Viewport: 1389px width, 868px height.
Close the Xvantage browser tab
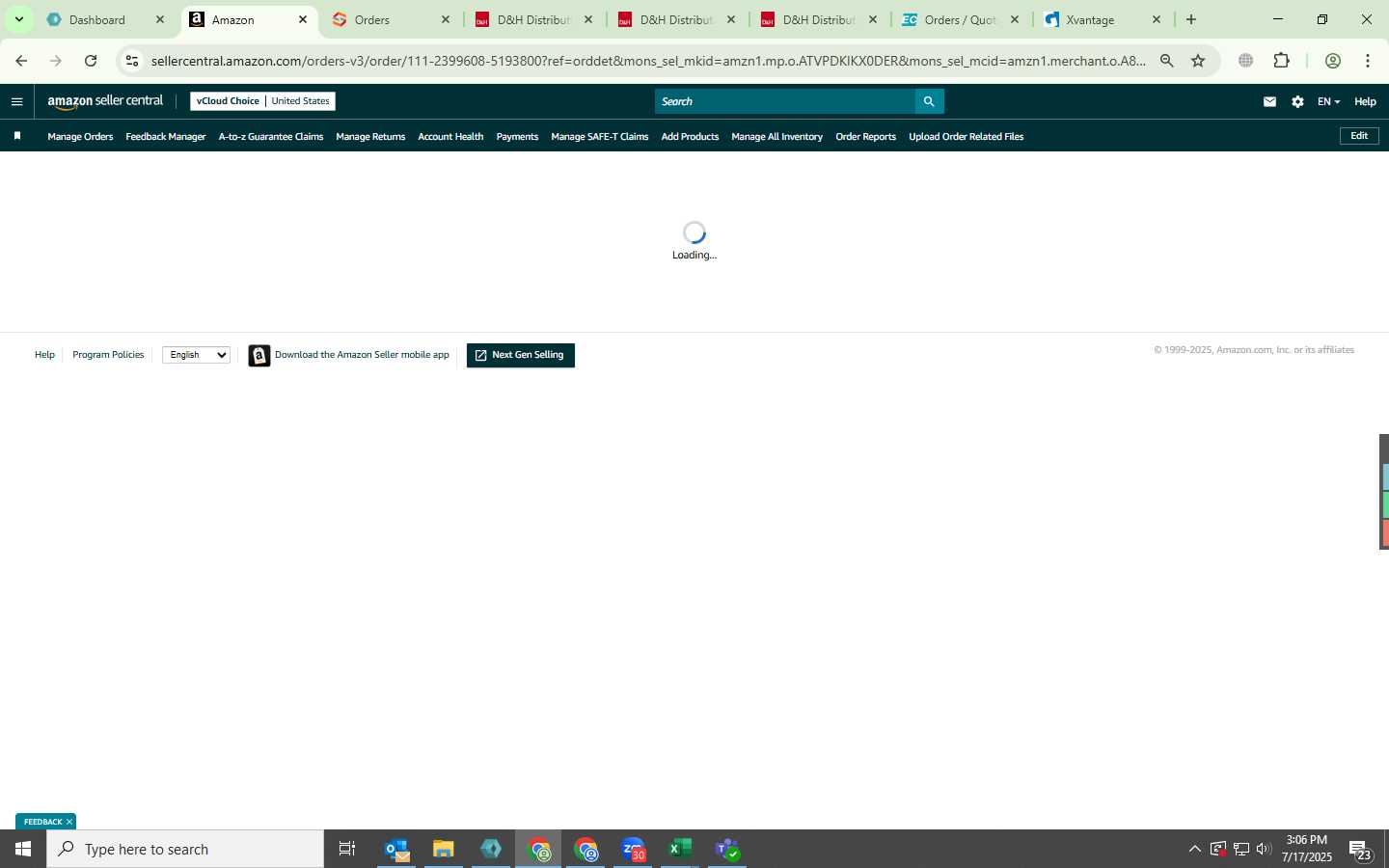(x=1157, y=19)
